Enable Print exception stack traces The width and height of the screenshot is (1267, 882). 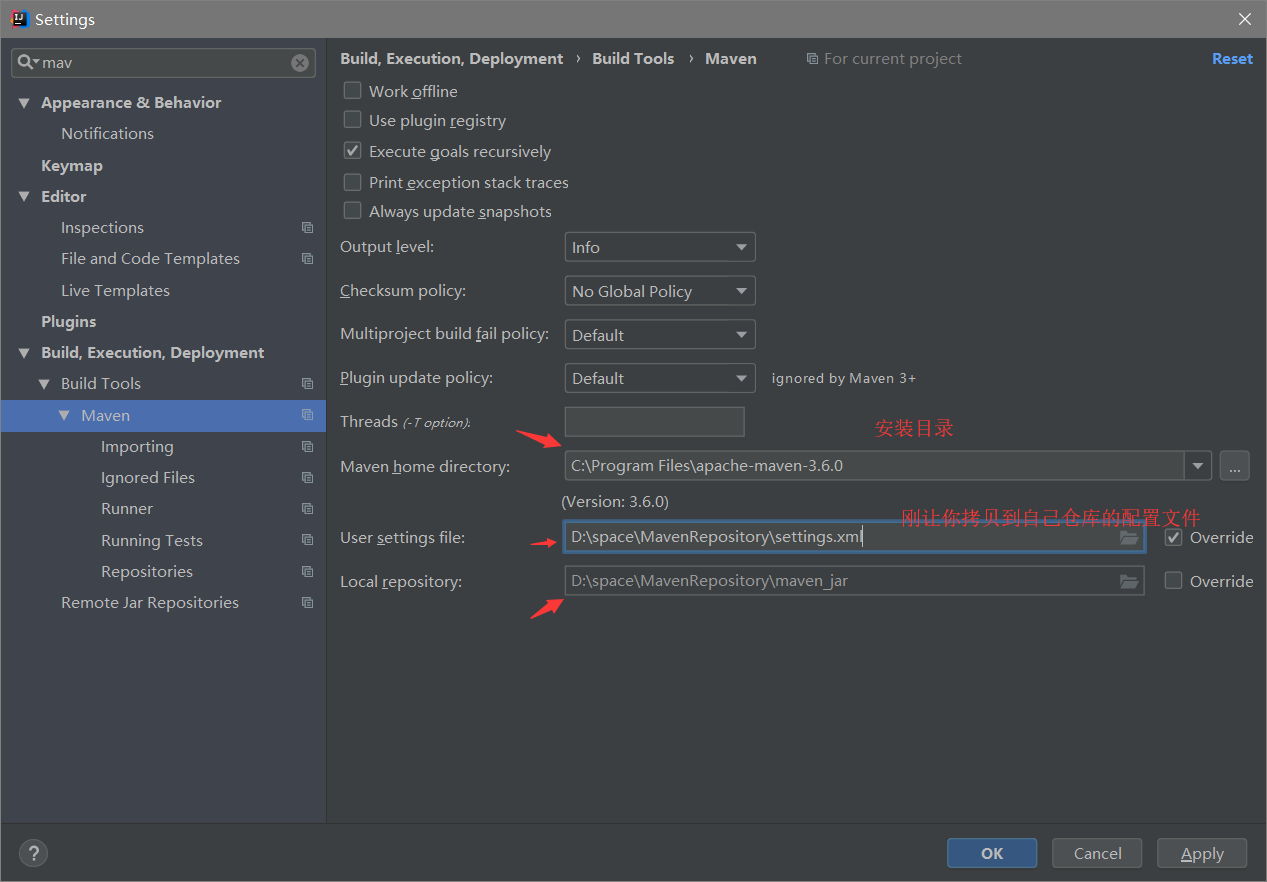point(352,182)
